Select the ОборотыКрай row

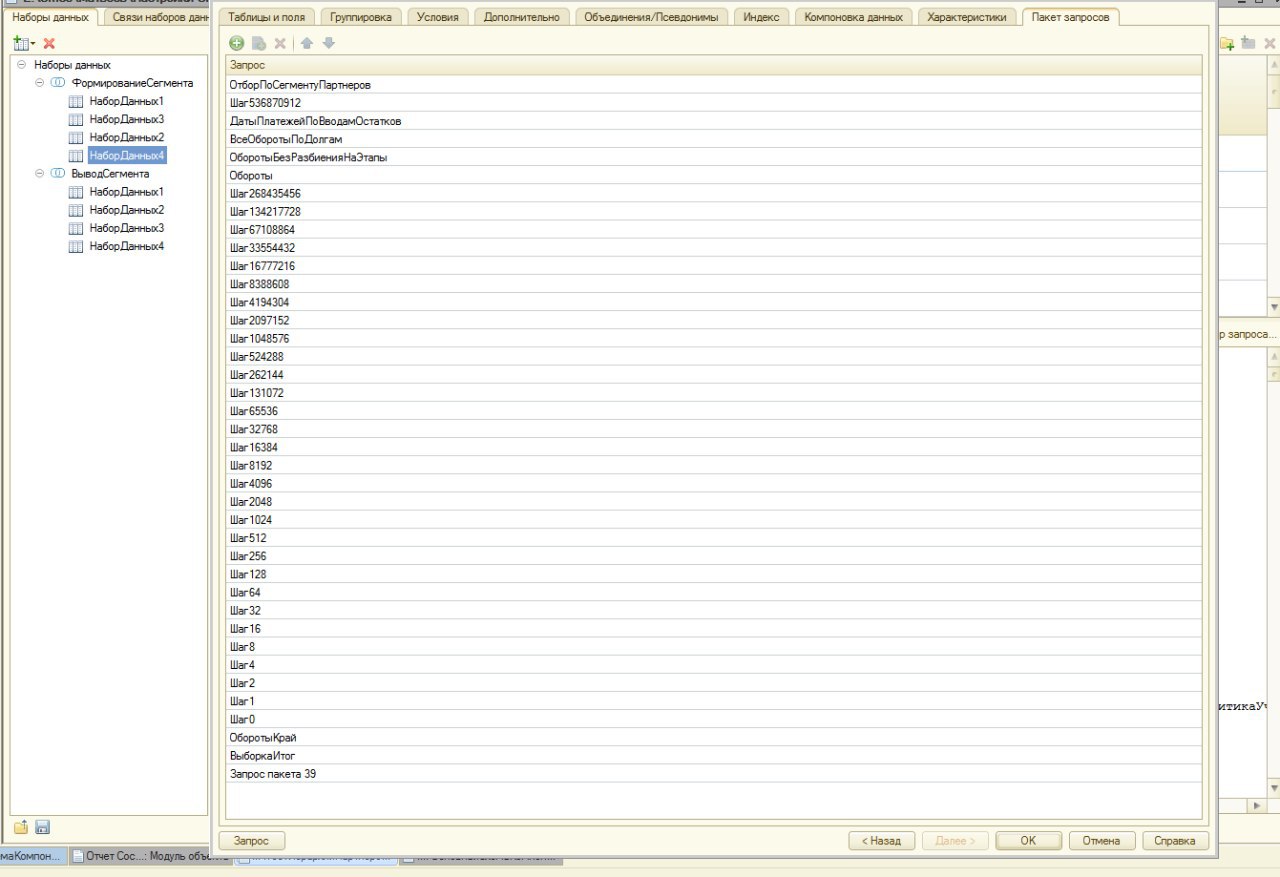click(714, 737)
